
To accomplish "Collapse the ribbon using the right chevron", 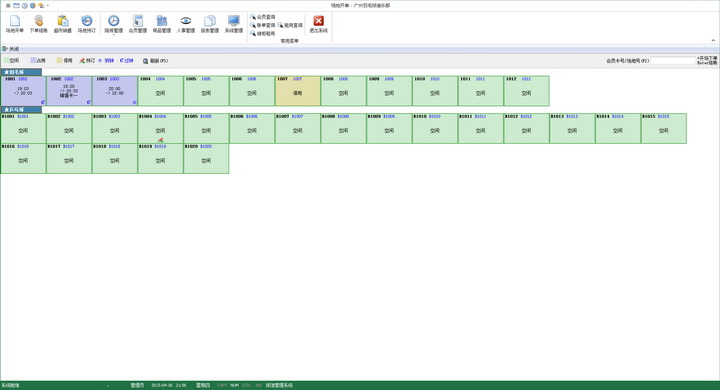I will tap(713, 40).
